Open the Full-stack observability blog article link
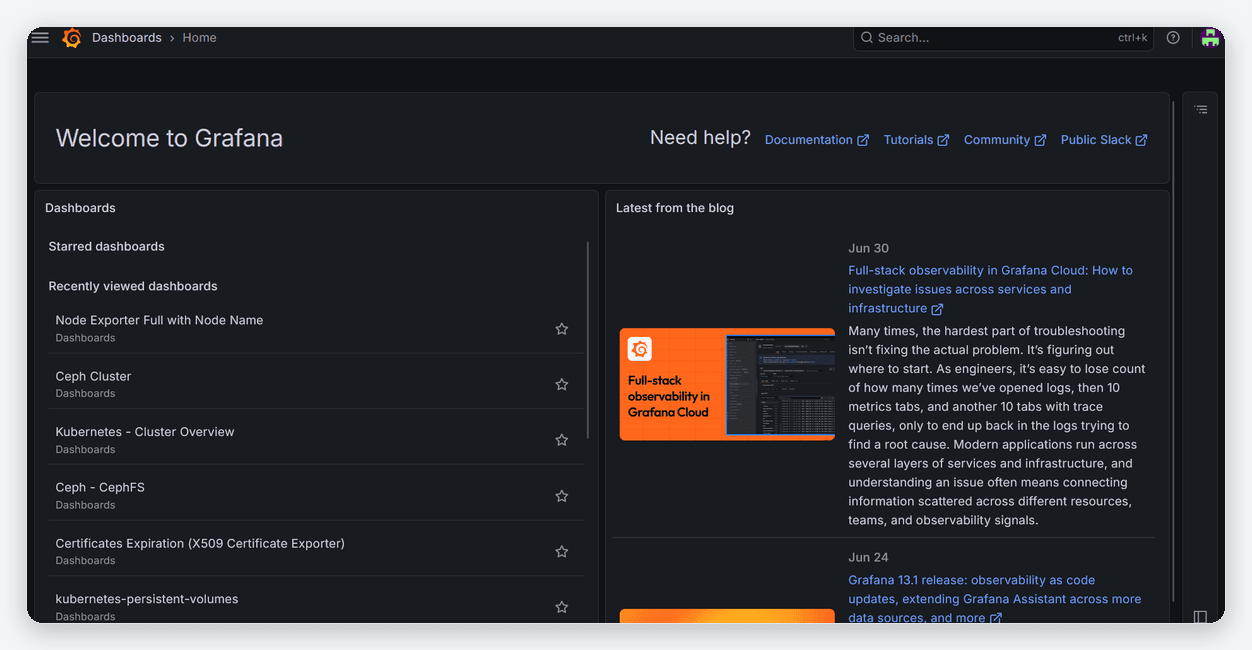 tap(990, 289)
